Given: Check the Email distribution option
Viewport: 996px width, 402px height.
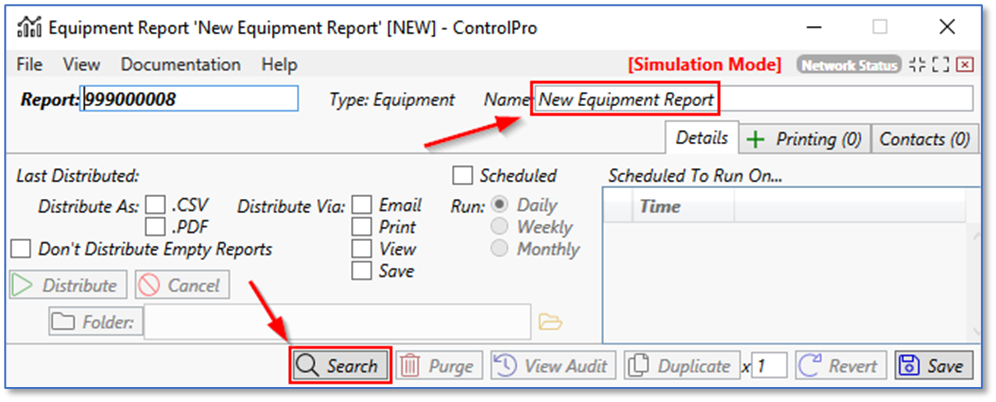Looking at the screenshot, I should [x=362, y=205].
